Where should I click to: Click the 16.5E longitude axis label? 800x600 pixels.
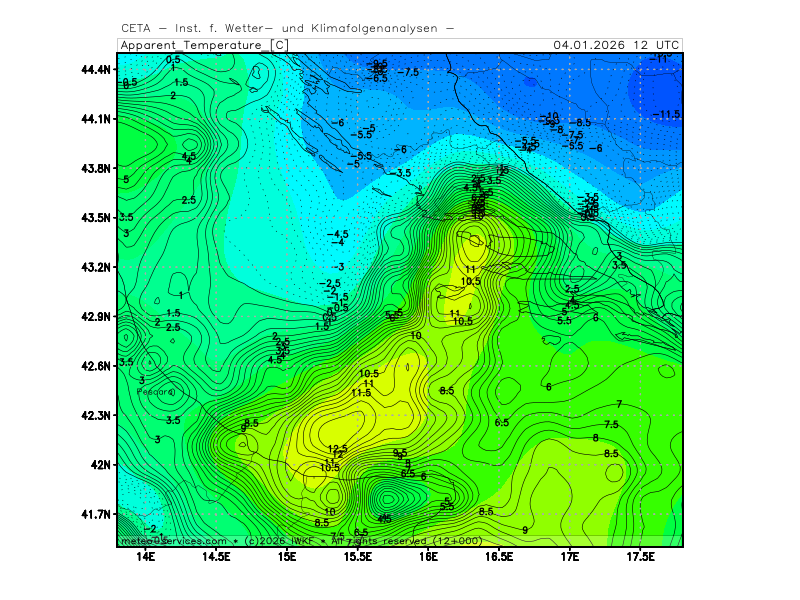(x=499, y=556)
